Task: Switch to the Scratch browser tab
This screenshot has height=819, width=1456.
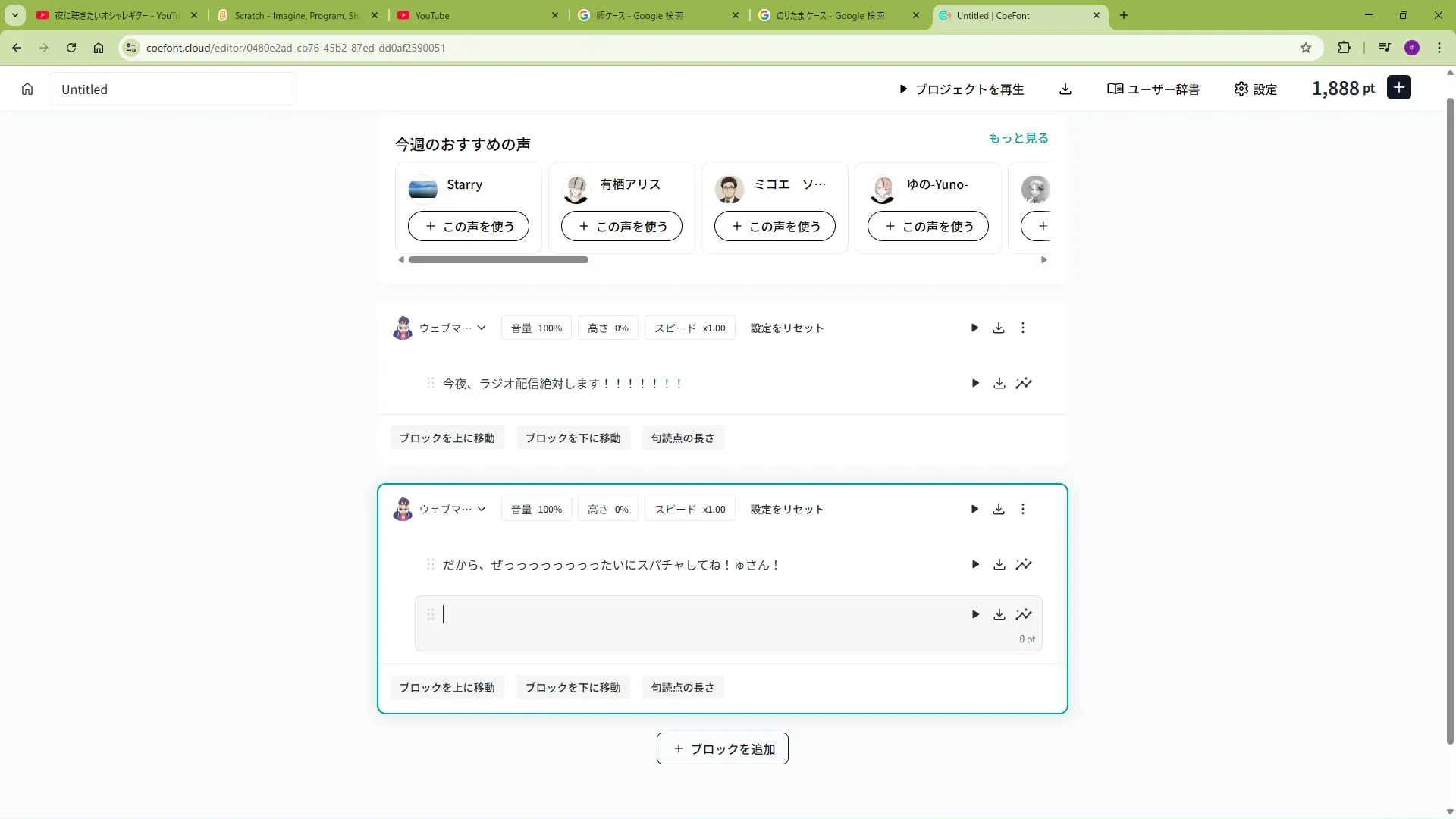Action: point(297,15)
